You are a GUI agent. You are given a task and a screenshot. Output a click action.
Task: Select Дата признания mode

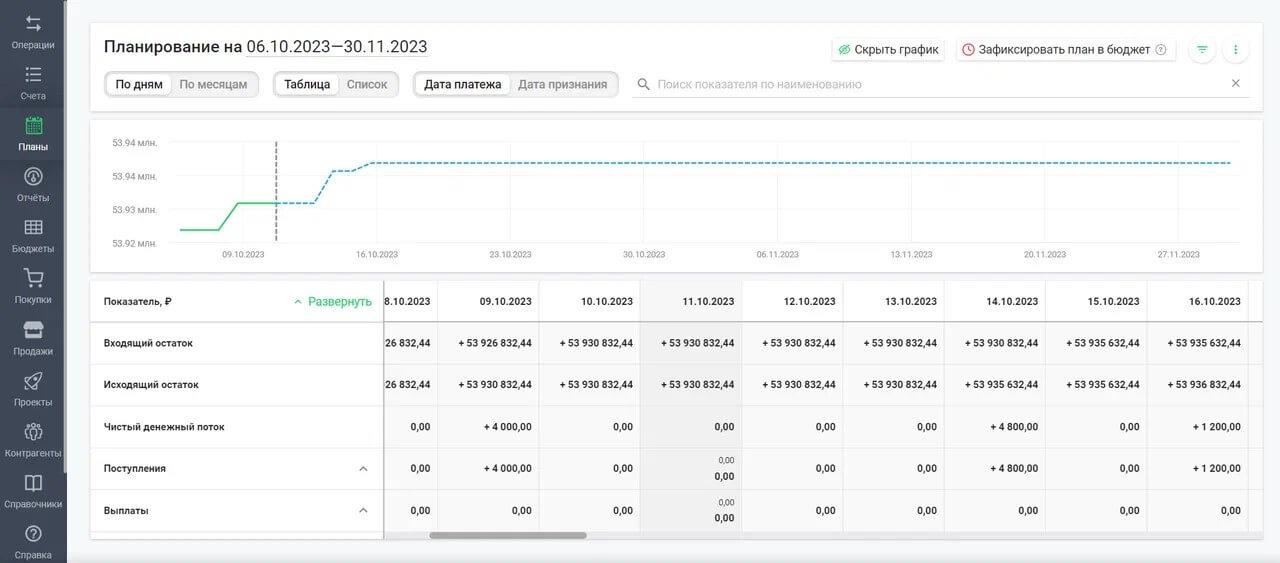[x=562, y=84]
